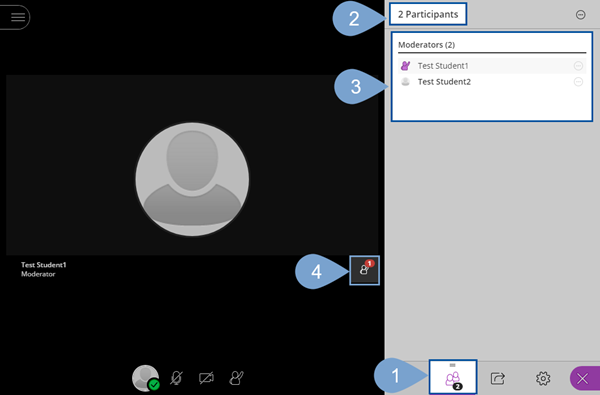Open my status and settings avatar
600x395 pixels.
tap(146, 378)
